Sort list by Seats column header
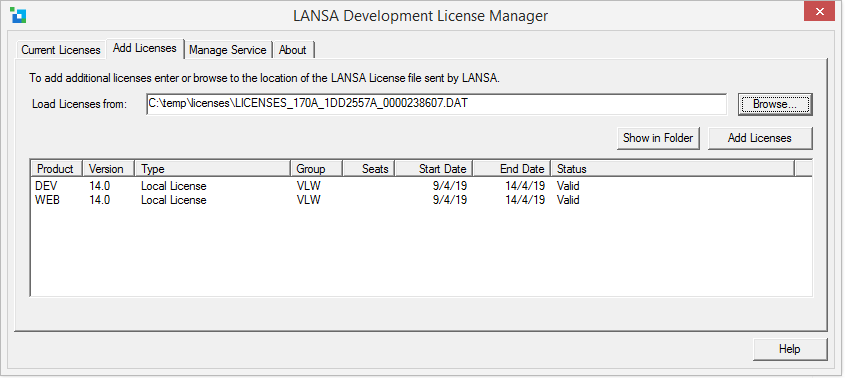 coord(369,169)
